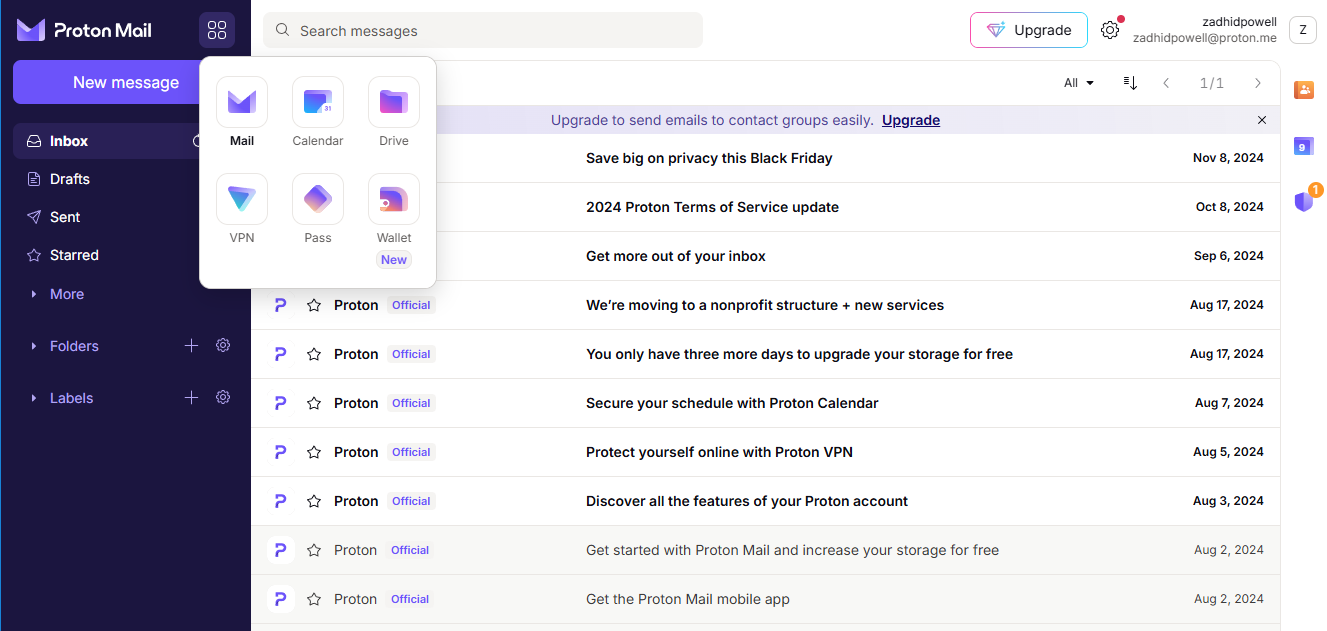Open the All messages filter dropdown

point(1078,82)
